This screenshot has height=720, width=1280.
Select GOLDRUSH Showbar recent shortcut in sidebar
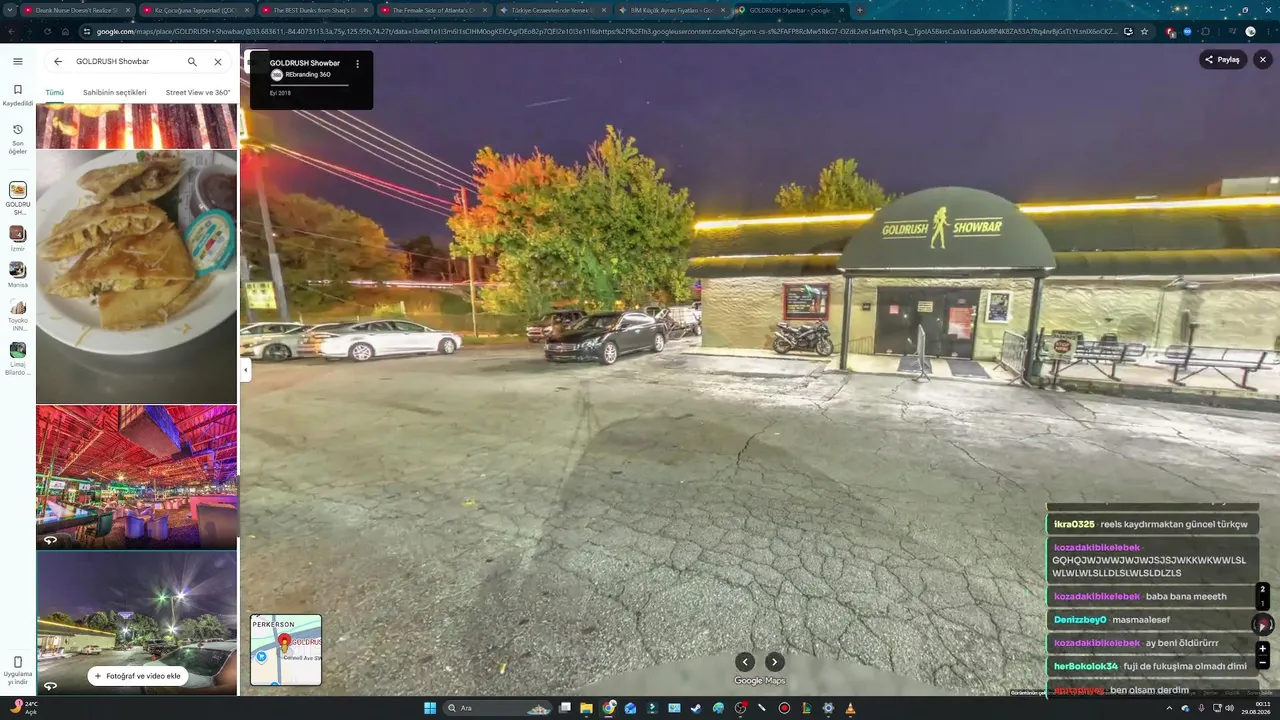[18, 198]
